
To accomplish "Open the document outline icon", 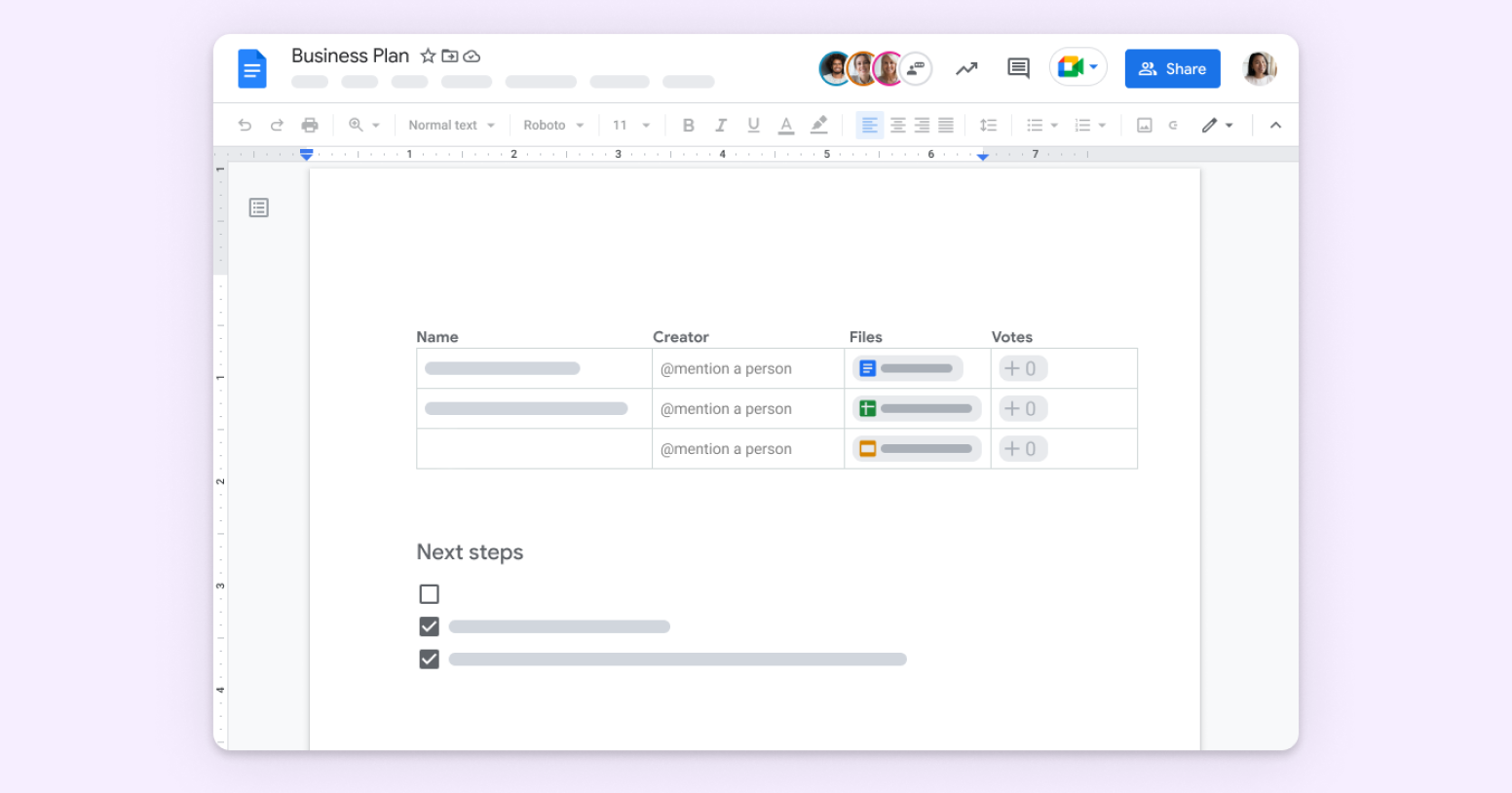I will 258,207.
